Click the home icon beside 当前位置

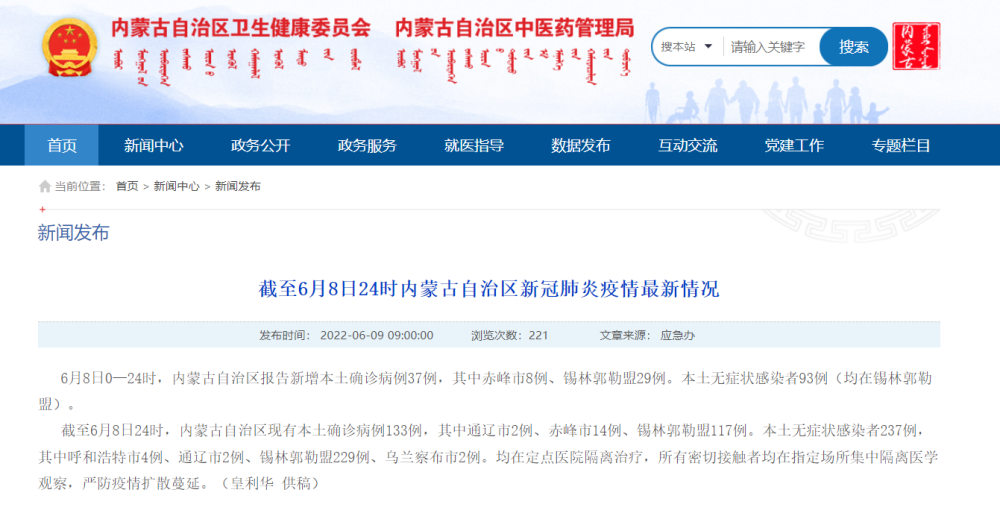click(x=45, y=186)
